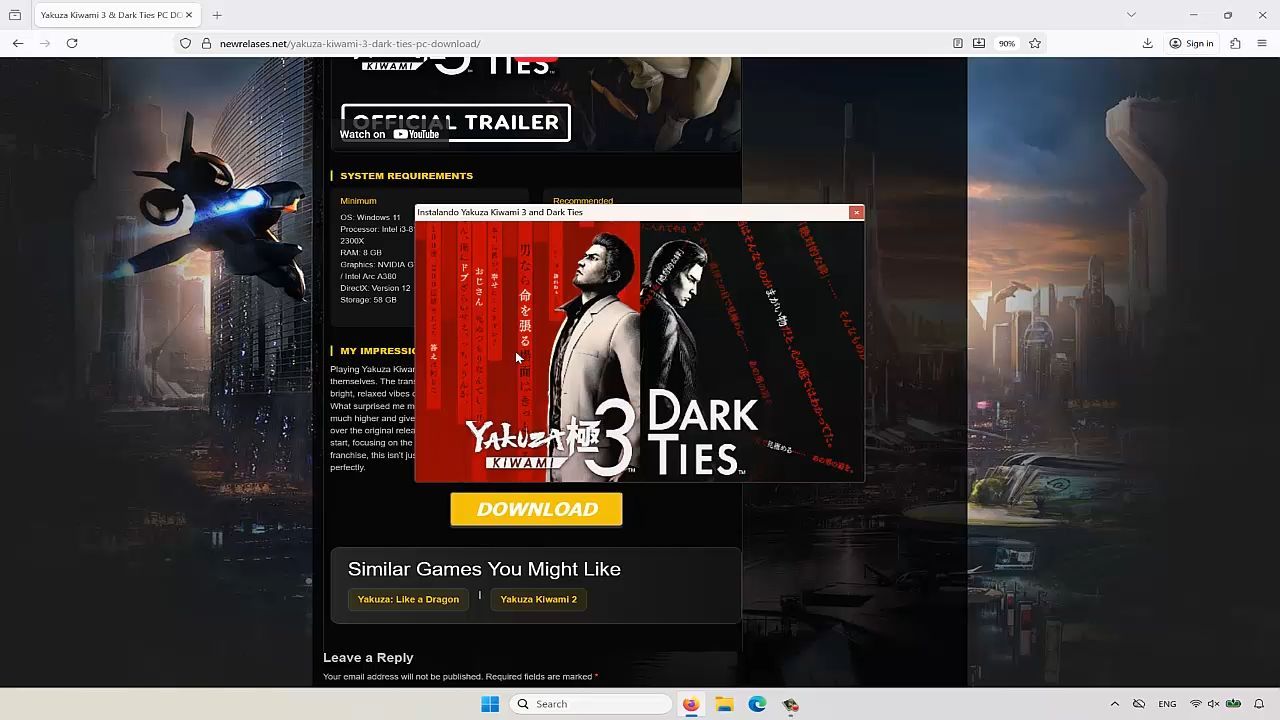1280x720 pixels.
Task: Click the site padlock security icon
Action: tap(206, 43)
